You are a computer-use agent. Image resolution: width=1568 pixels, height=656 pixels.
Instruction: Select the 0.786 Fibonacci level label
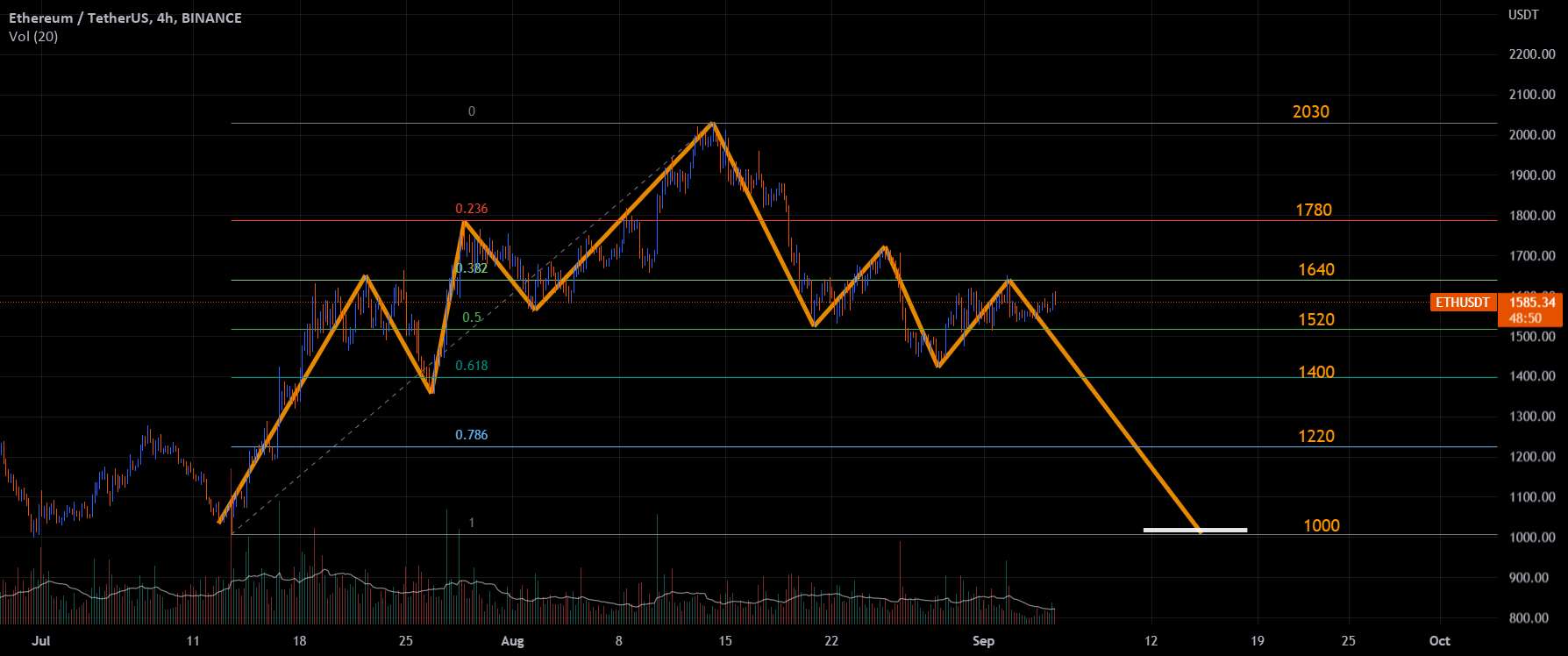tap(472, 435)
